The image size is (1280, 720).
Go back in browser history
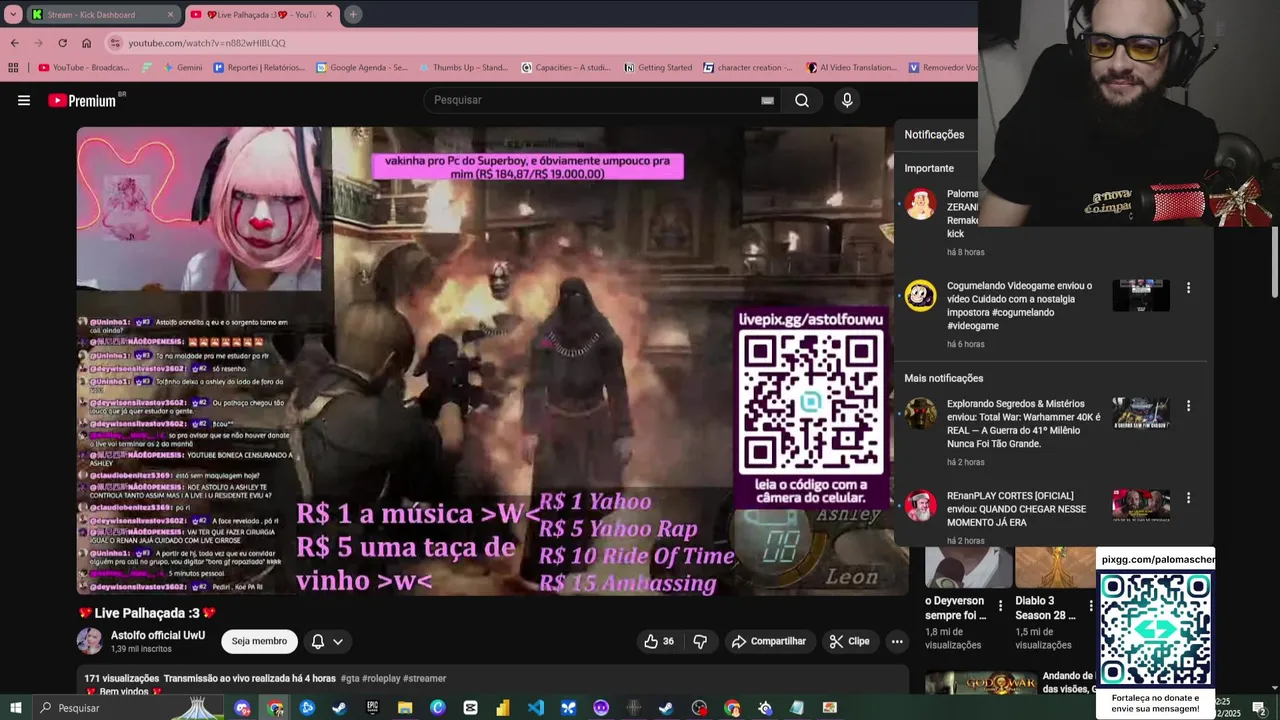(x=14, y=43)
